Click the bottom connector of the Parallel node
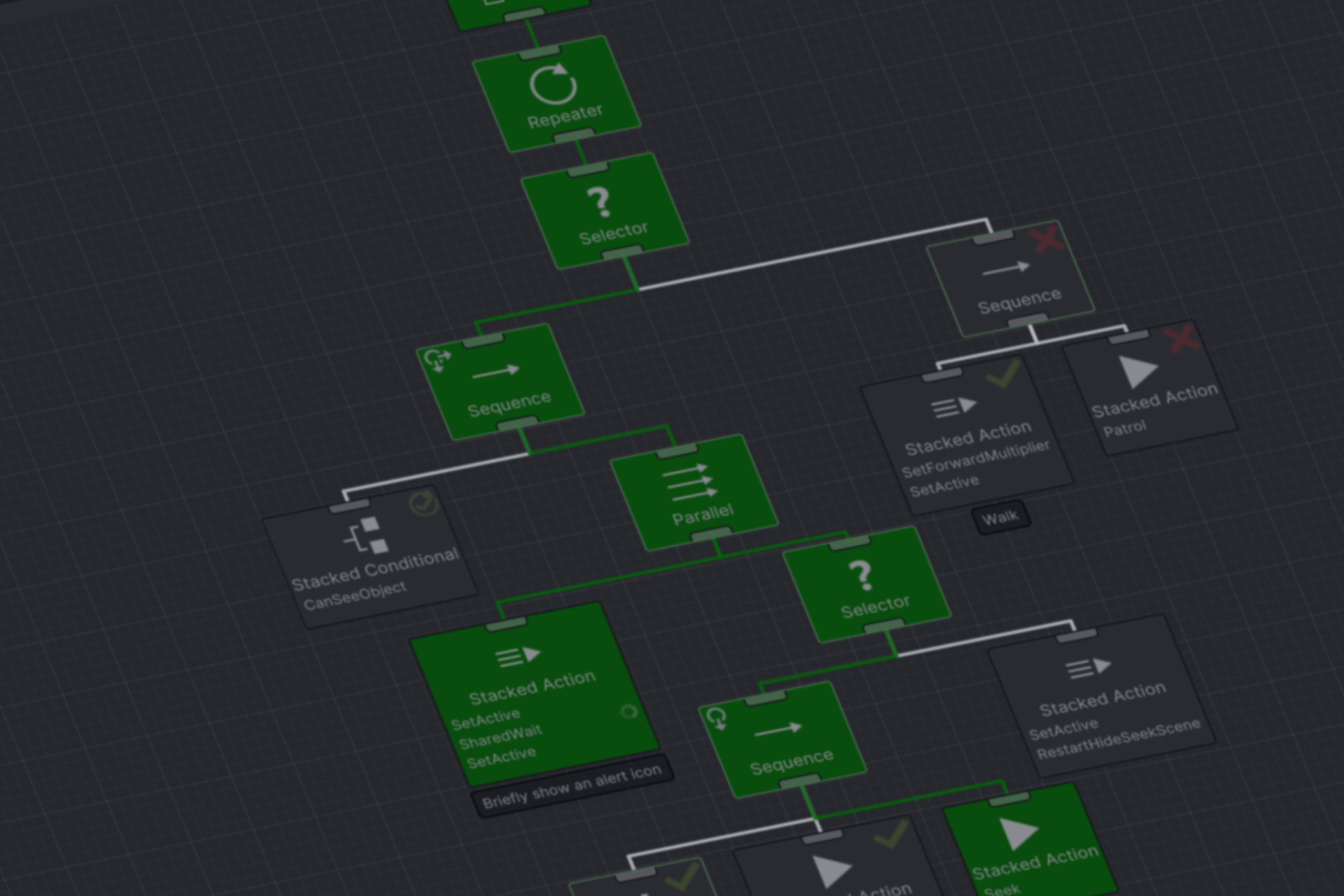The image size is (1344, 896). point(711,535)
